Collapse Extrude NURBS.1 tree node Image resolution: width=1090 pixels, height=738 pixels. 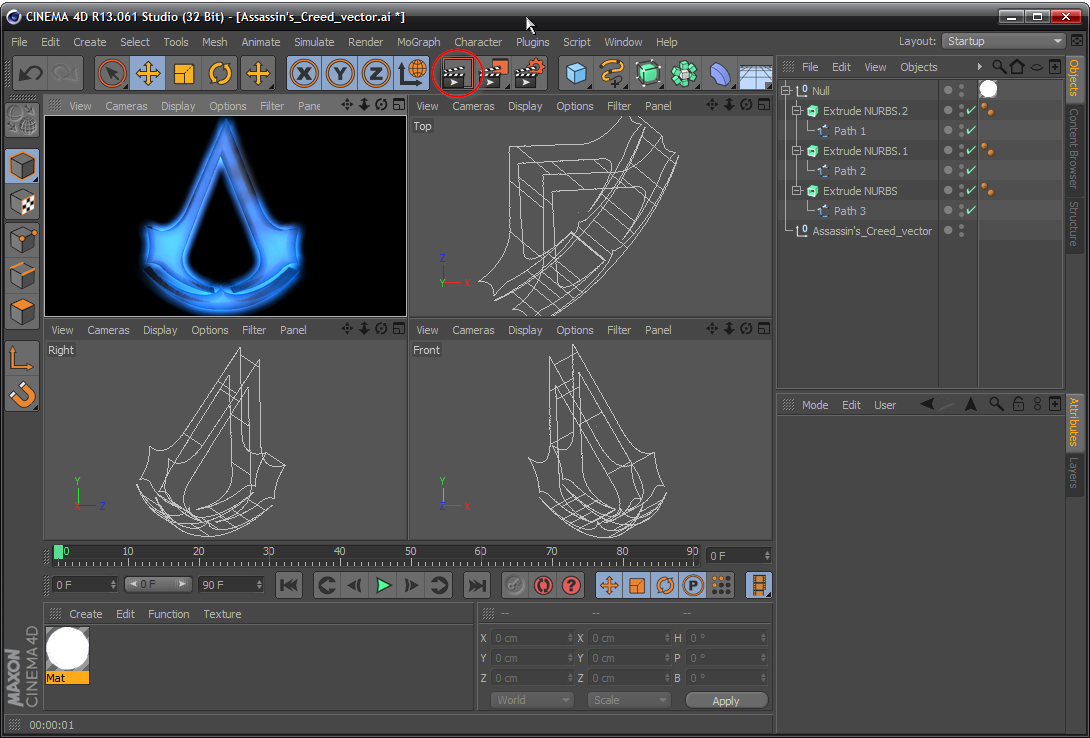tap(797, 151)
